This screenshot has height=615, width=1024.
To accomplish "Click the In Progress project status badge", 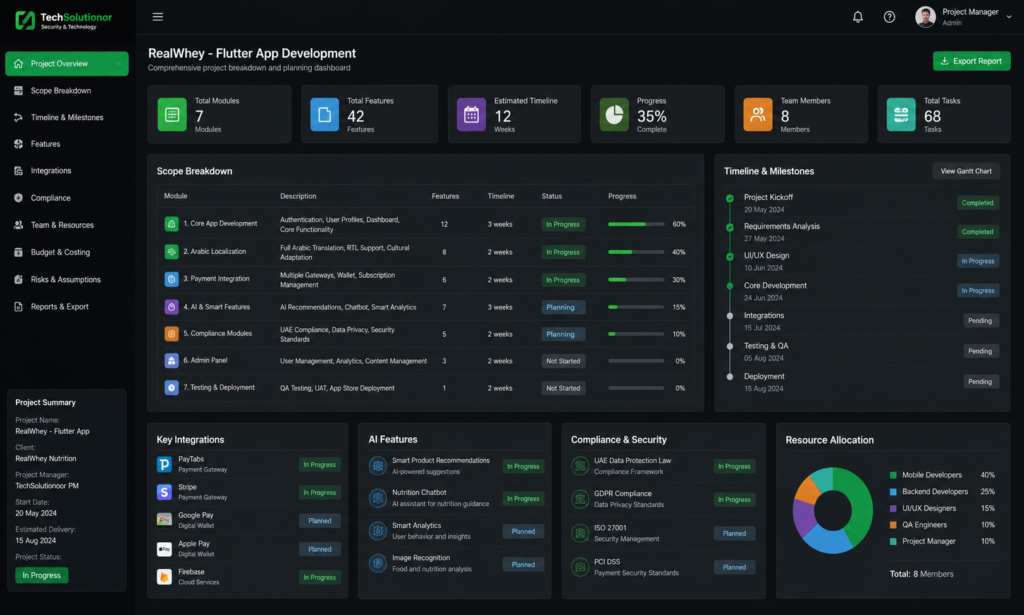I will [x=42, y=575].
